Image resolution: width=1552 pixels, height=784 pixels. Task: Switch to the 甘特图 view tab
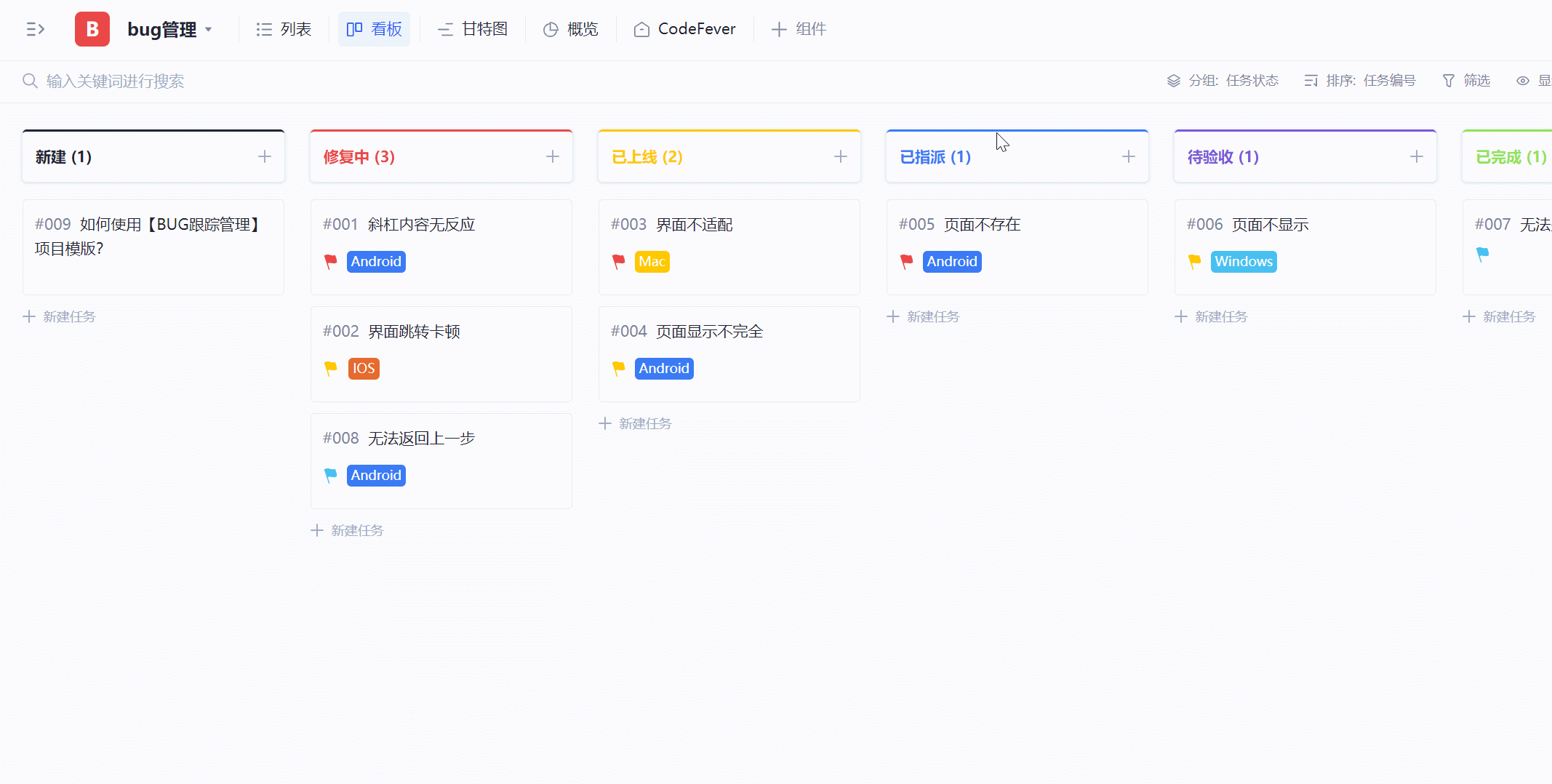coord(473,29)
